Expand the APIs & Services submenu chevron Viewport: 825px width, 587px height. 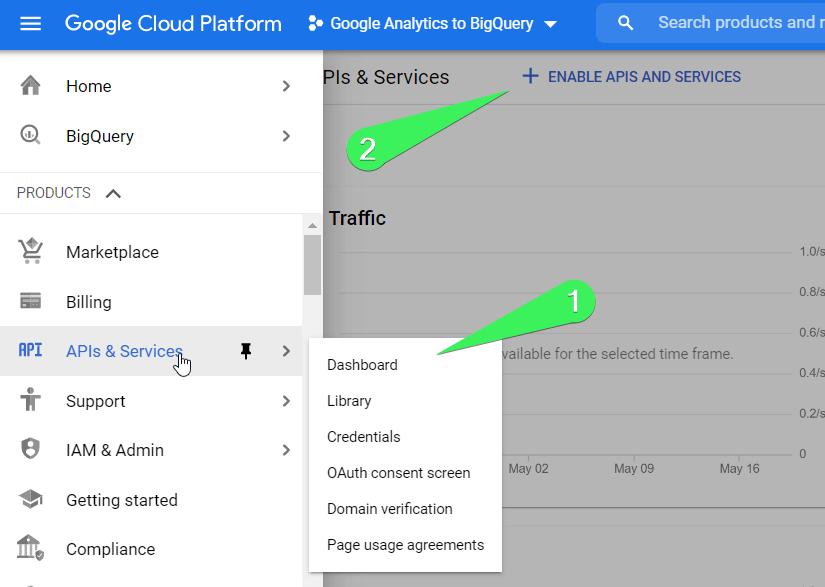point(286,351)
